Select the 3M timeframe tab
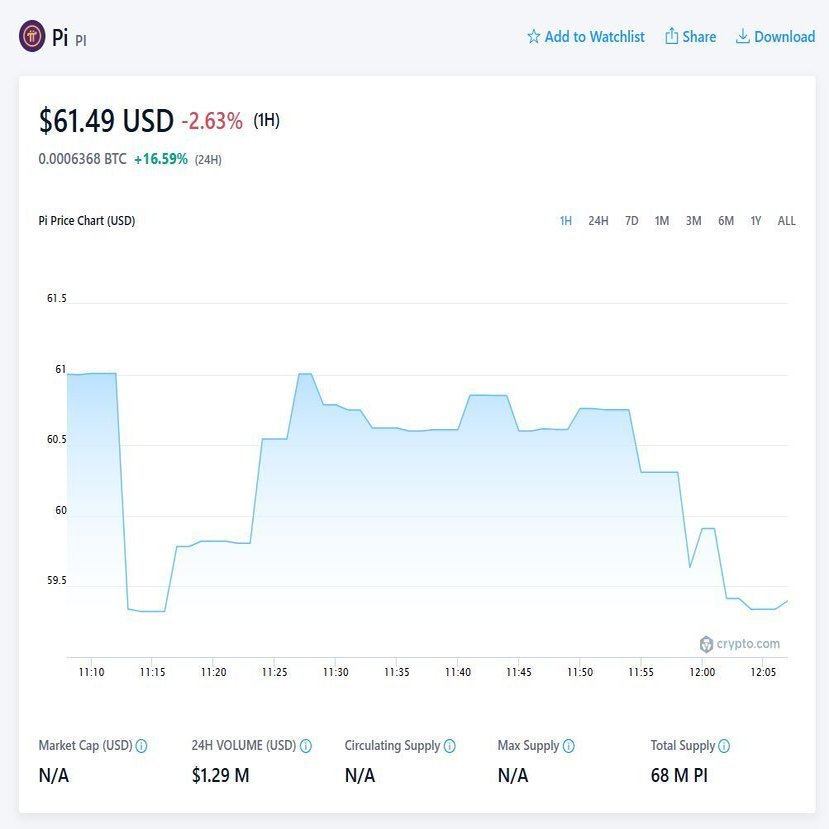 point(693,221)
